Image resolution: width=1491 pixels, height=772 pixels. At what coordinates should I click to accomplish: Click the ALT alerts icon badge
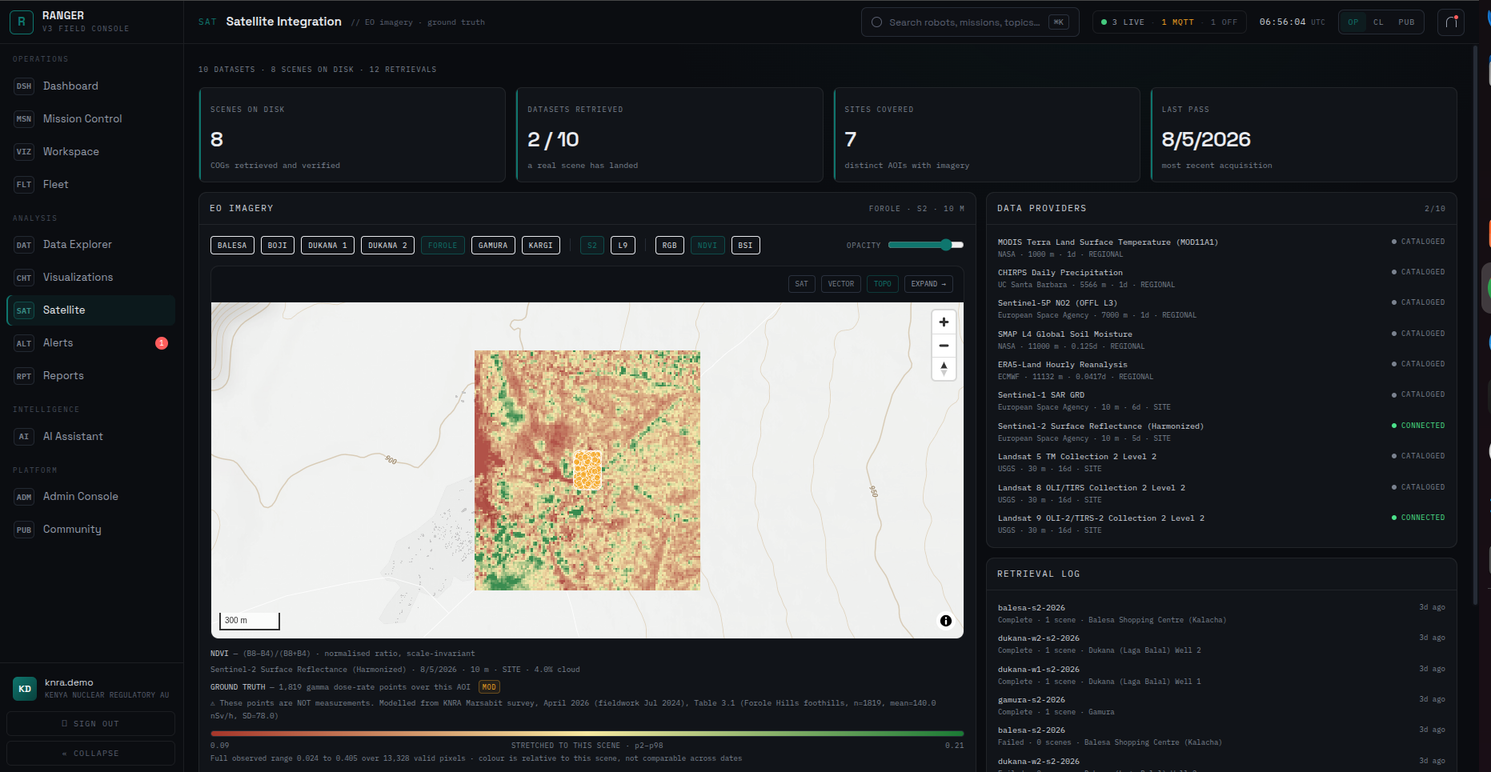tap(24, 343)
